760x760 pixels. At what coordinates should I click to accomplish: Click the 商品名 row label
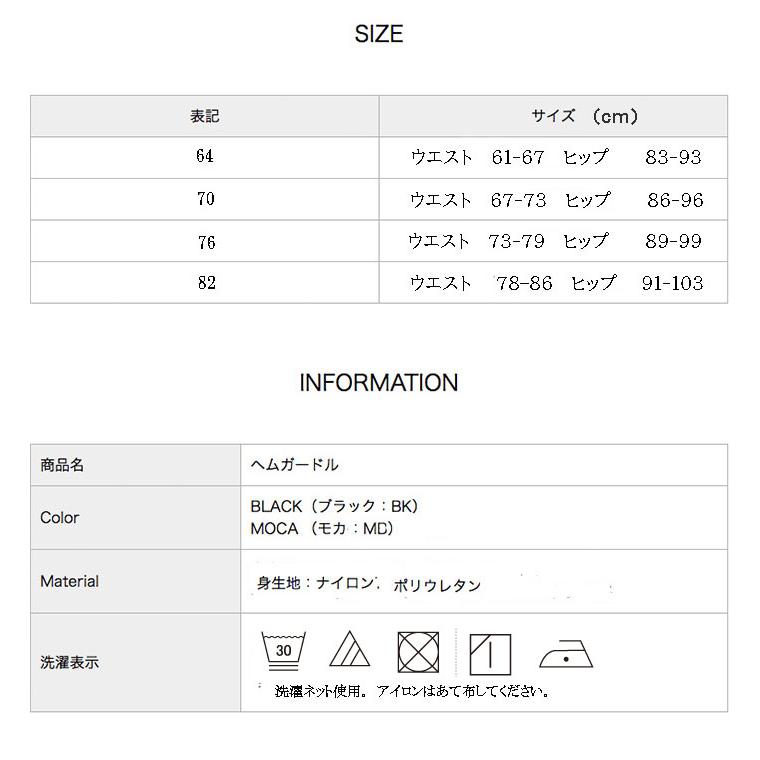tap(62, 465)
